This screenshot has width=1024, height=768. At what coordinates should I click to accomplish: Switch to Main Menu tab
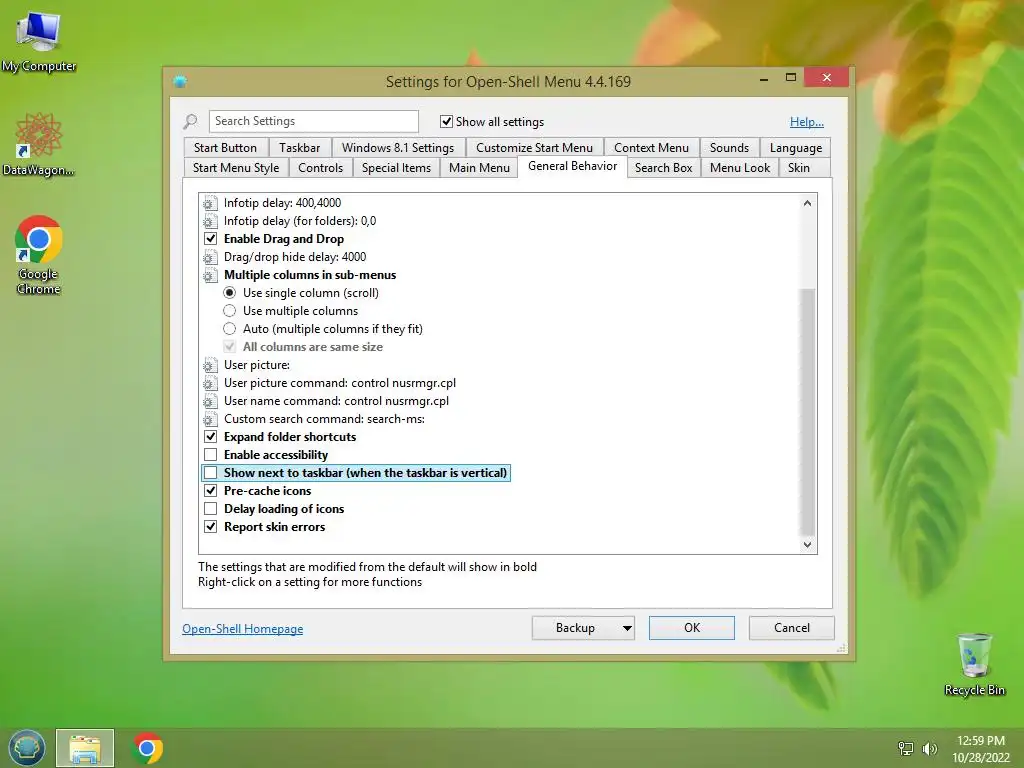[x=479, y=168]
